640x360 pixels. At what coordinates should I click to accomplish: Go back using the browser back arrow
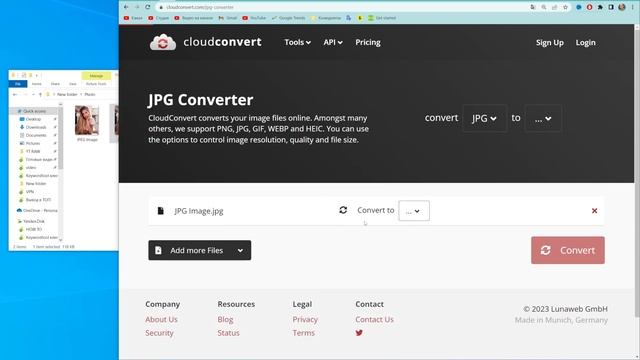[x=126, y=7]
